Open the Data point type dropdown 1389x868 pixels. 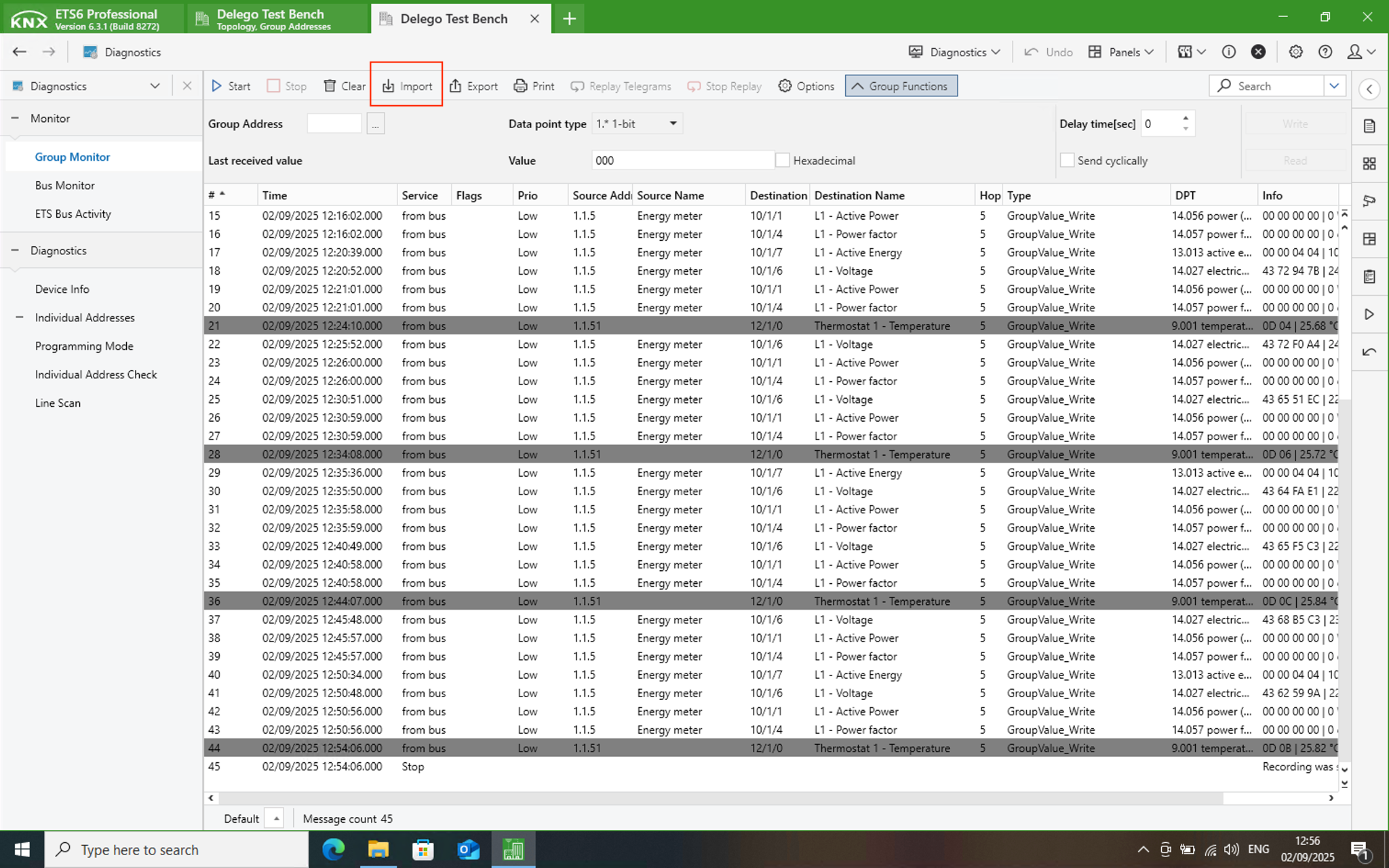point(637,123)
